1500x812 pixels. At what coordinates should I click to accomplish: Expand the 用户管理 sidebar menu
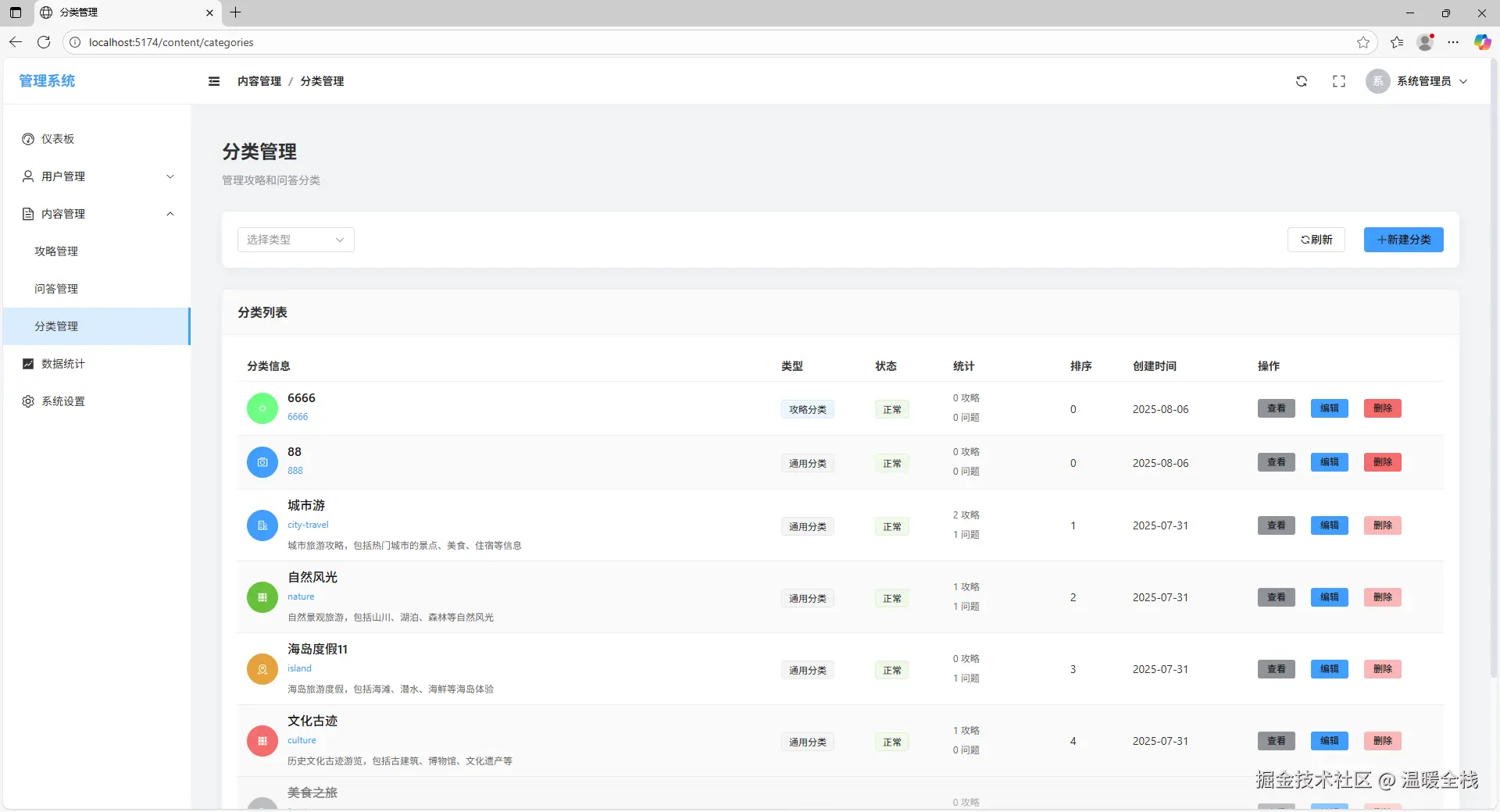tap(97, 176)
